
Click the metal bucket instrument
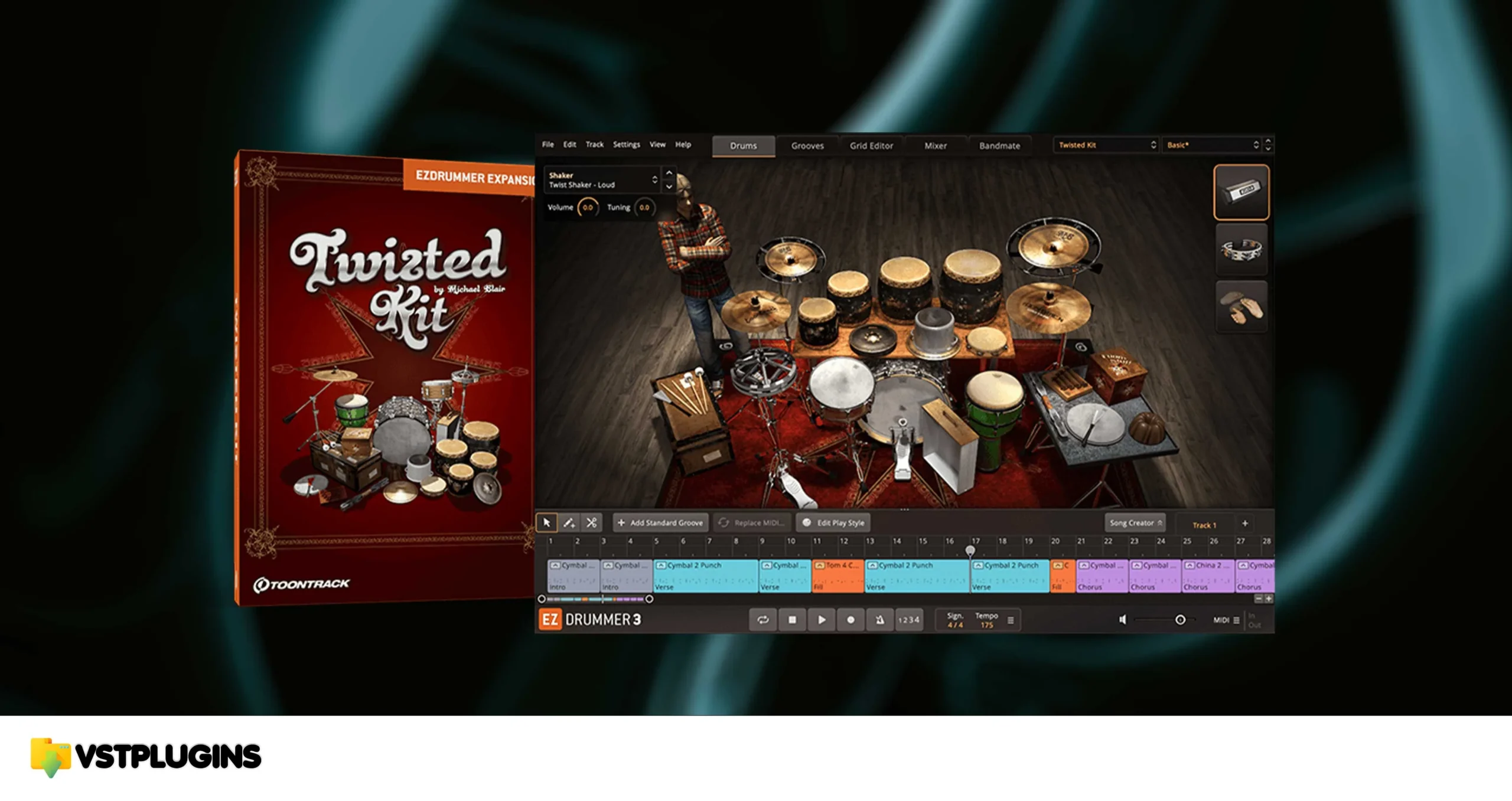(x=934, y=331)
